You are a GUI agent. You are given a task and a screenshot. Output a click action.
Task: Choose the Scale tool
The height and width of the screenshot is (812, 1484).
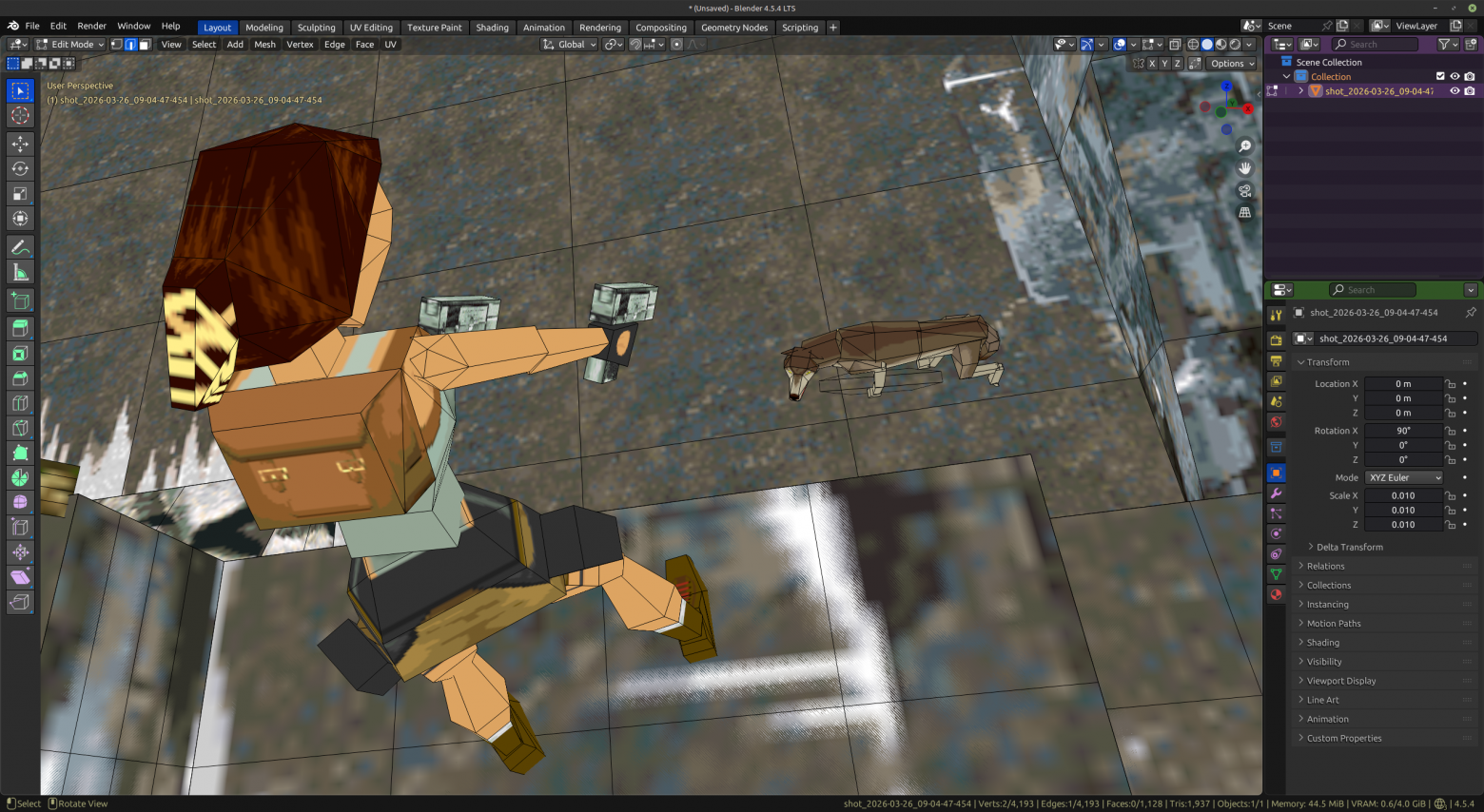click(20, 193)
